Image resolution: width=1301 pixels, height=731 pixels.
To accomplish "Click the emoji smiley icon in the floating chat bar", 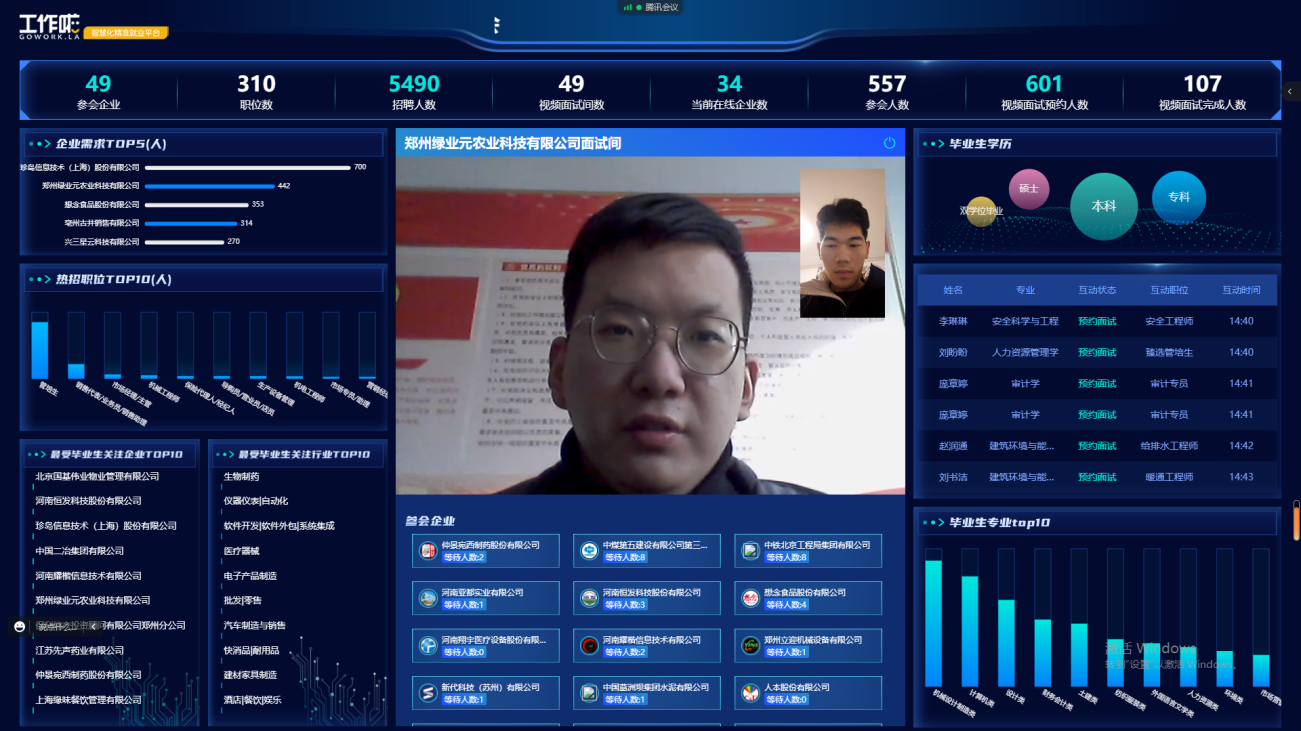I will [x=19, y=627].
